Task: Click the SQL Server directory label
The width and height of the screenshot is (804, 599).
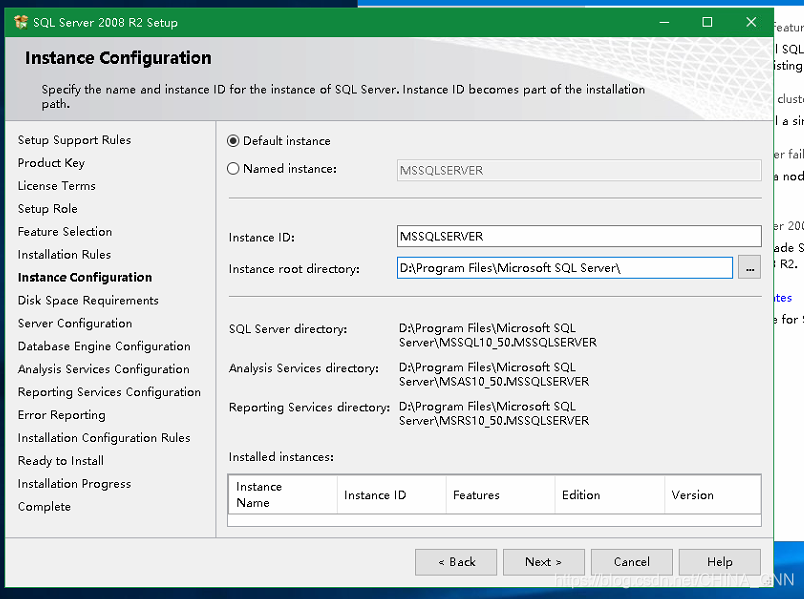Action: [288, 329]
